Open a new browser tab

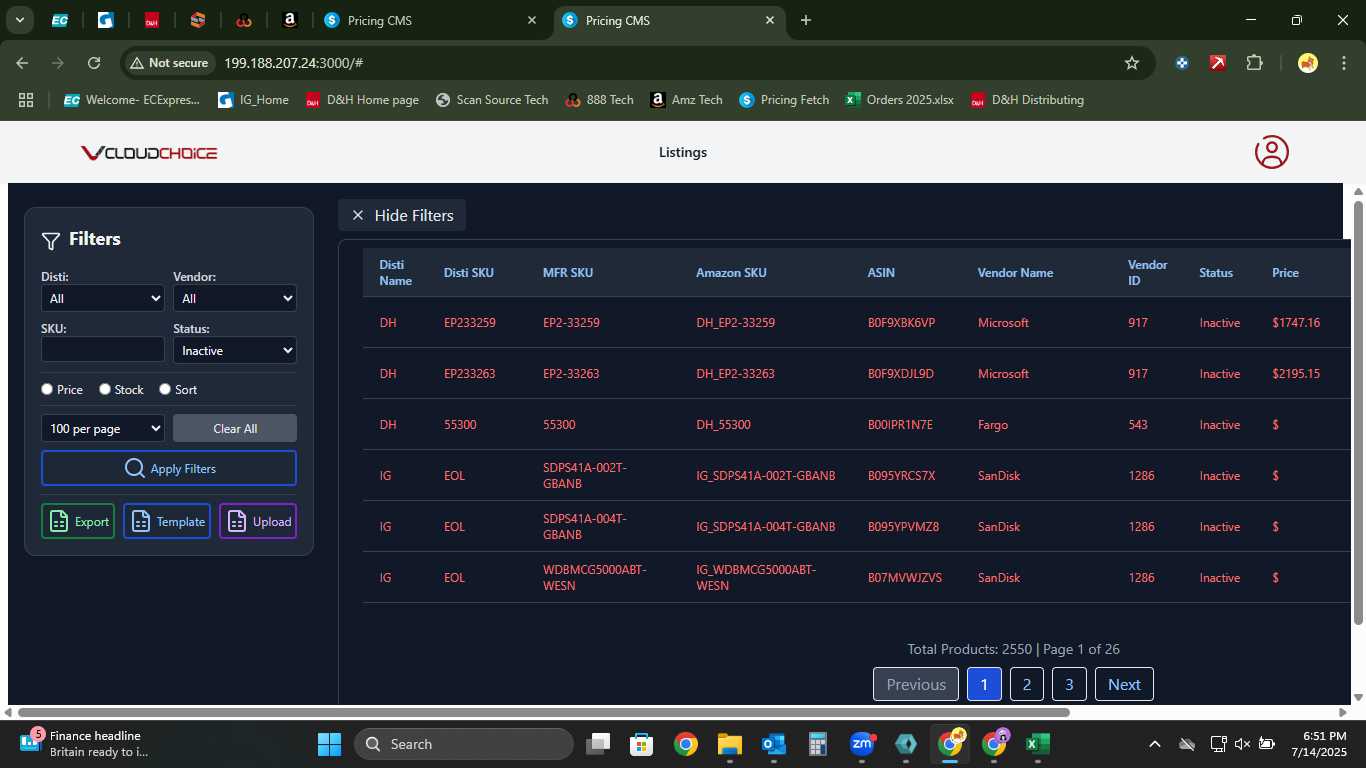coord(806,20)
